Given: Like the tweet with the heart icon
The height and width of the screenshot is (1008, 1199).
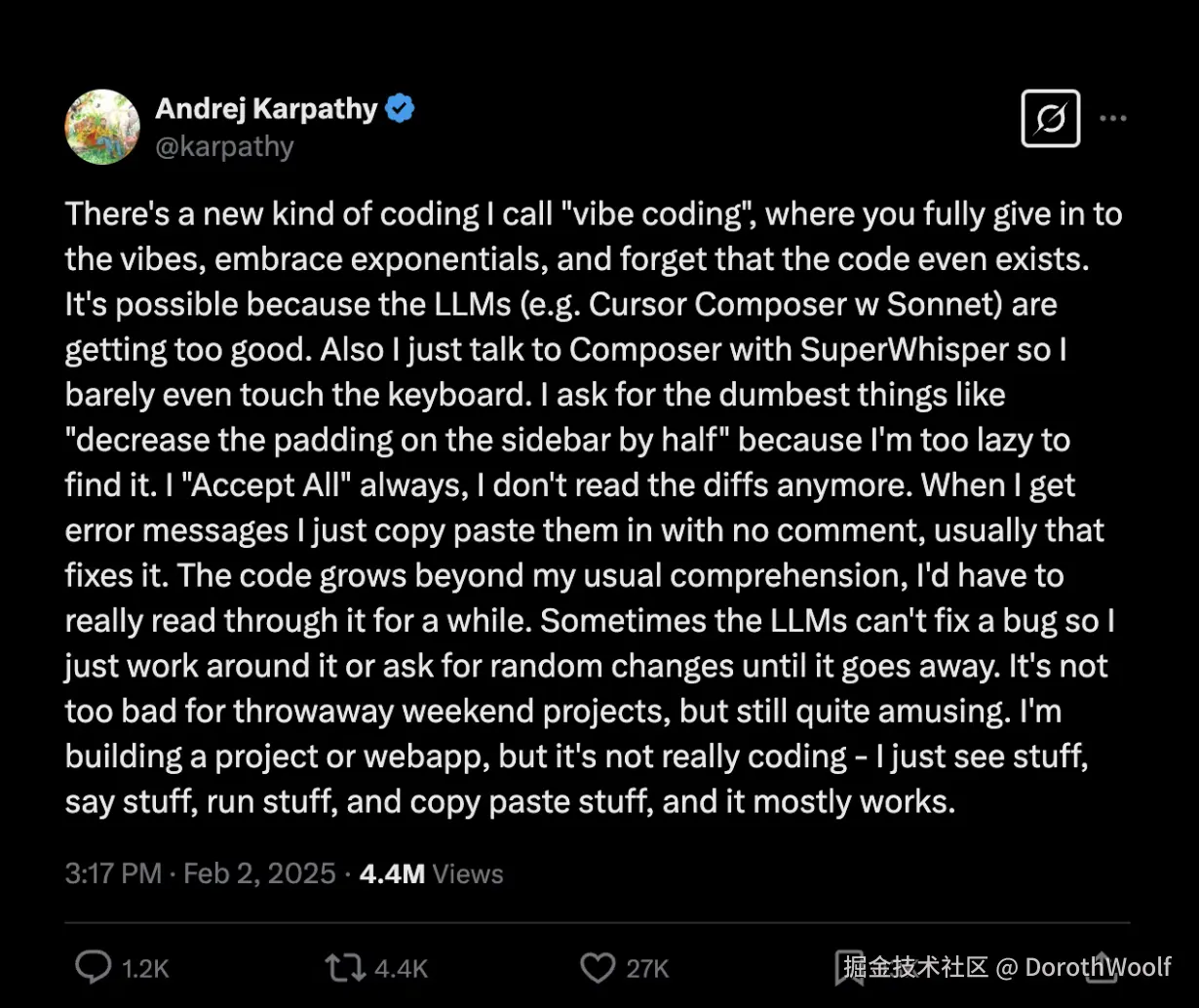Looking at the screenshot, I should click(x=597, y=967).
